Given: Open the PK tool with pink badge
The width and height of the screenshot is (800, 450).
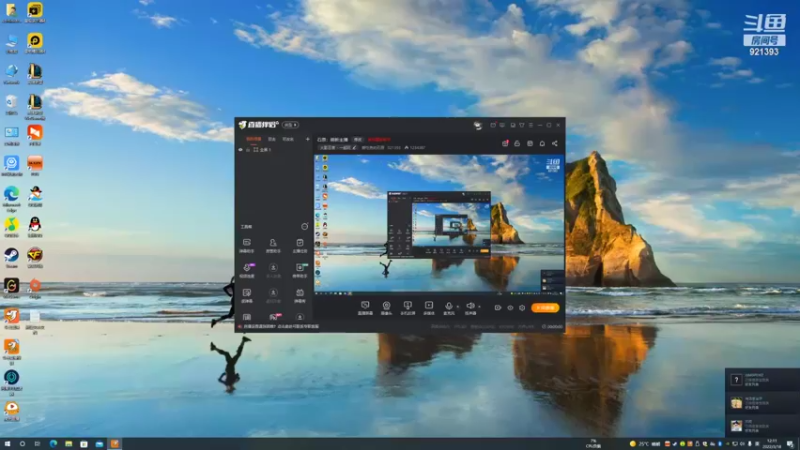Looking at the screenshot, I should tap(274, 317).
